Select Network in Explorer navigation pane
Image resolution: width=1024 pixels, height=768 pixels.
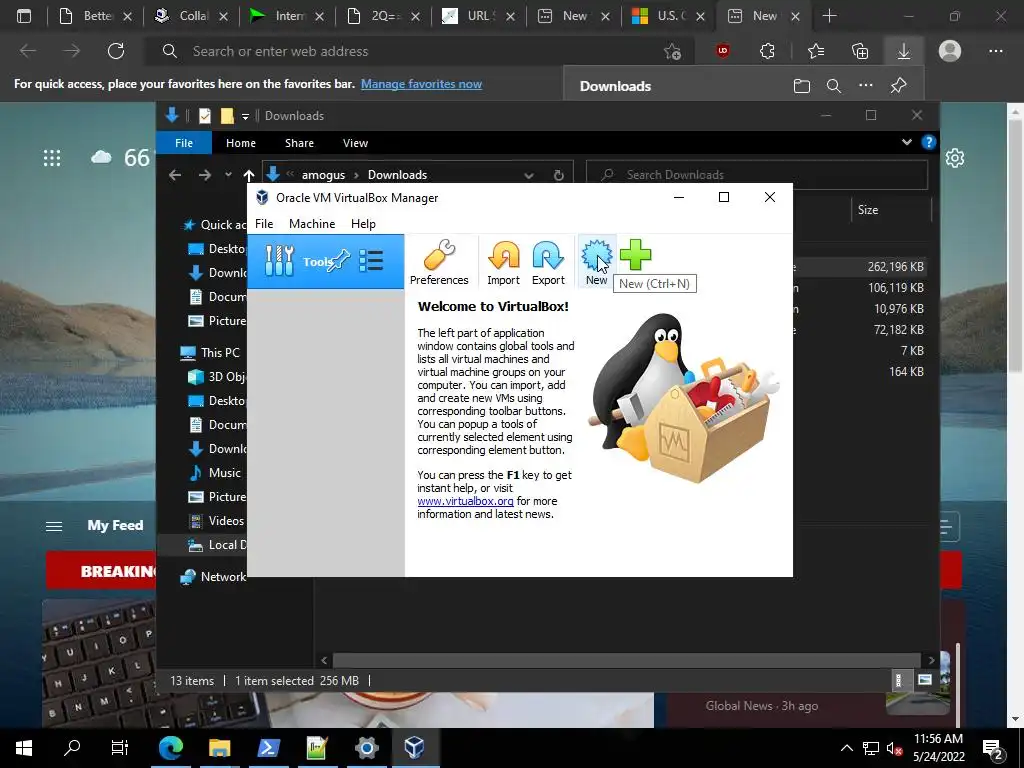point(214,577)
